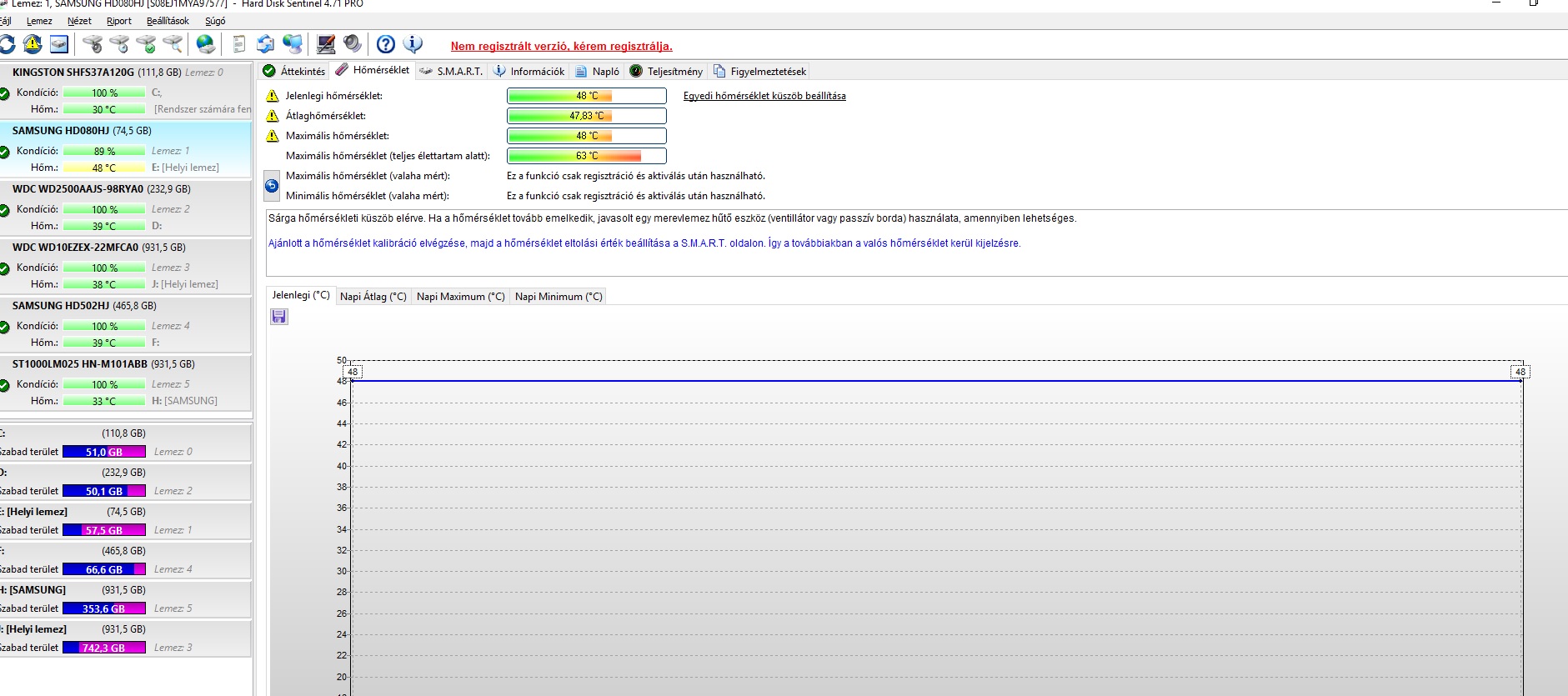Click the 742,3 GB free space bar
The height and width of the screenshot is (696, 1568).
click(104, 648)
